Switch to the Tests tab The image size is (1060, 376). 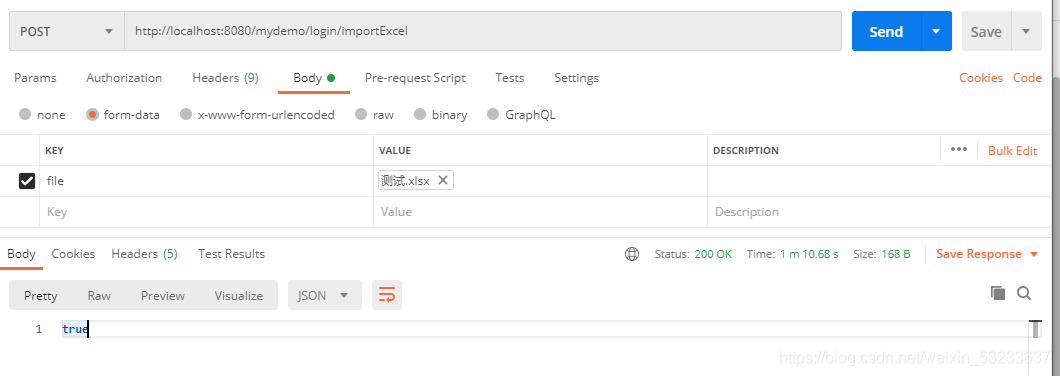tap(510, 78)
